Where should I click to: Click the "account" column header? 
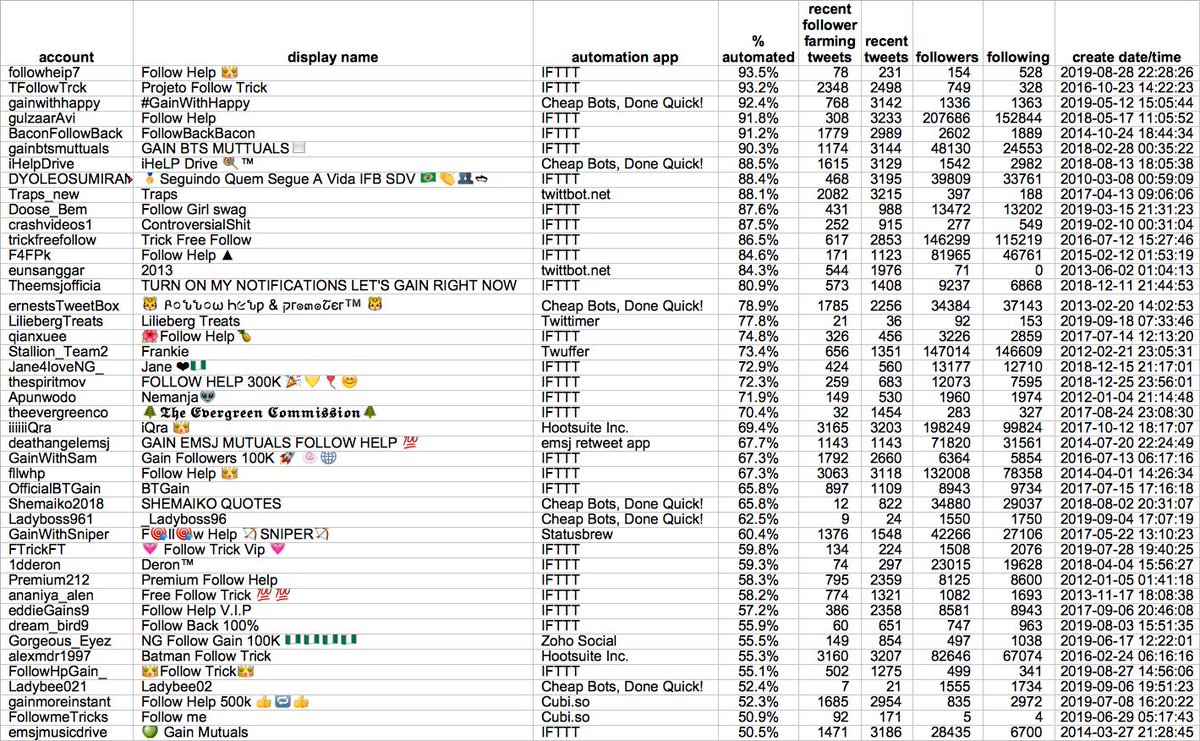[67, 57]
